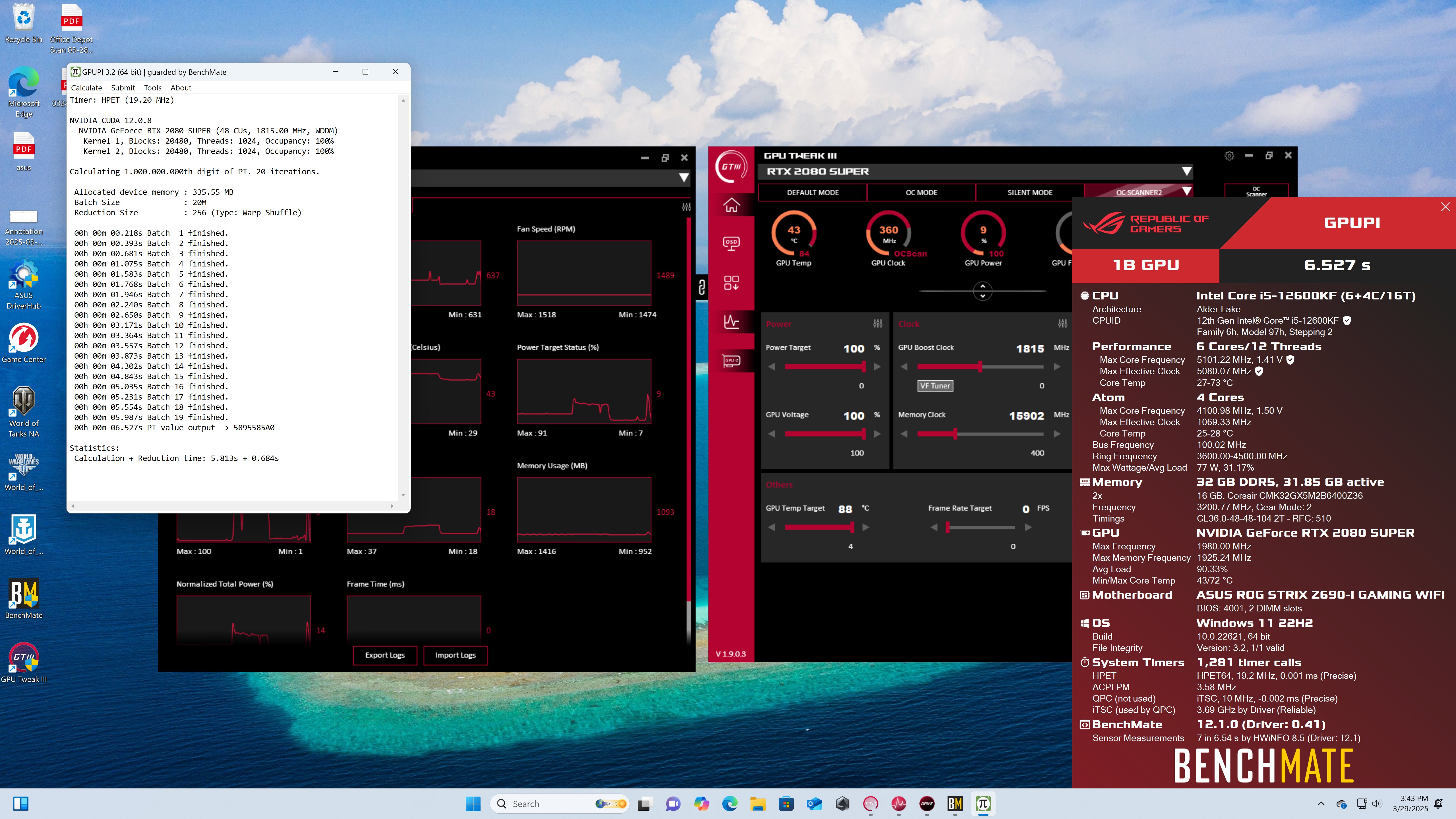Click Import Logs button
1456x819 pixels.
455,655
